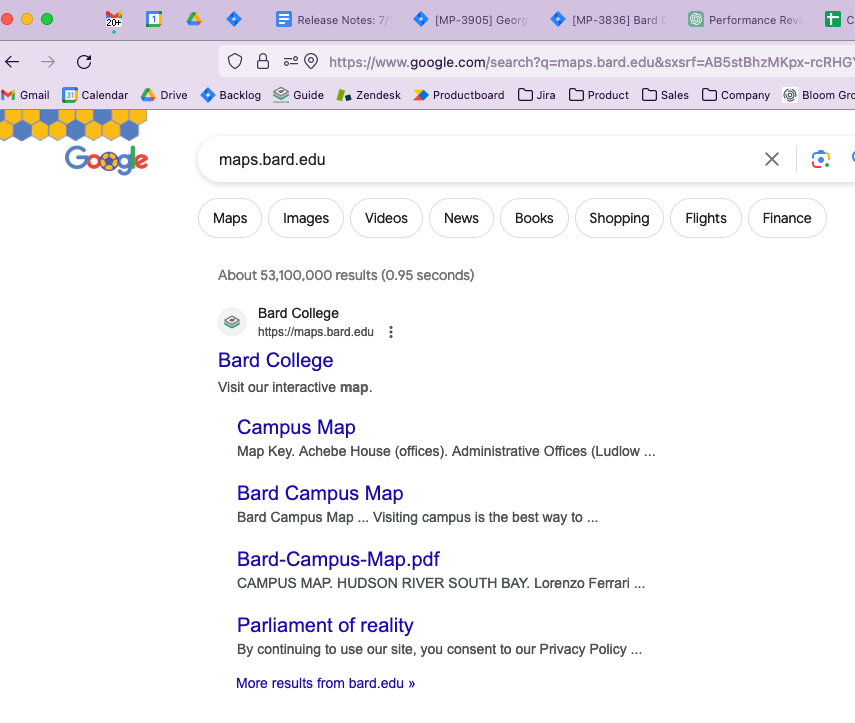The height and width of the screenshot is (723, 855).
Task: Search by image with Google Lens icon
Action: [821, 159]
